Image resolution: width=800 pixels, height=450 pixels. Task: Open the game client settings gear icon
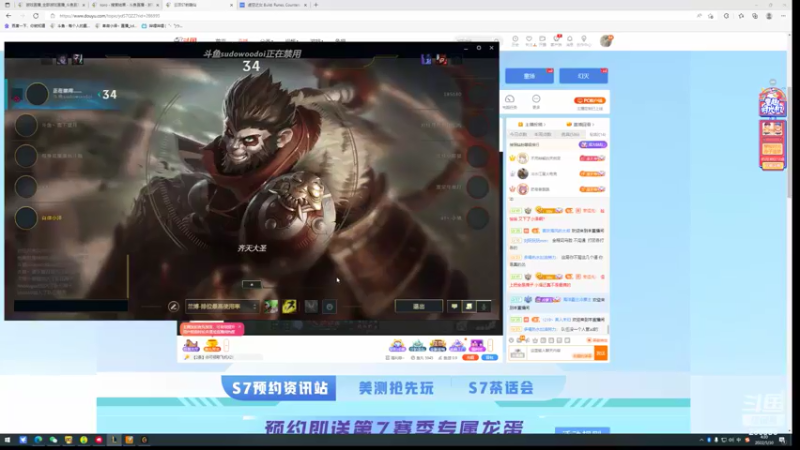tap(479, 48)
